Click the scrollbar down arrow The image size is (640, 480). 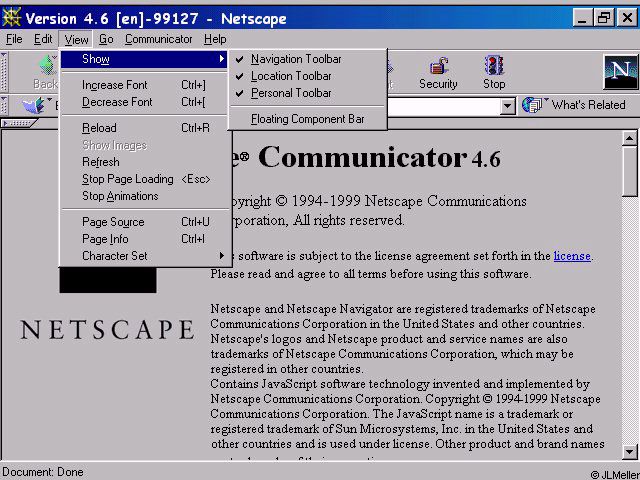(x=629, y=452)
